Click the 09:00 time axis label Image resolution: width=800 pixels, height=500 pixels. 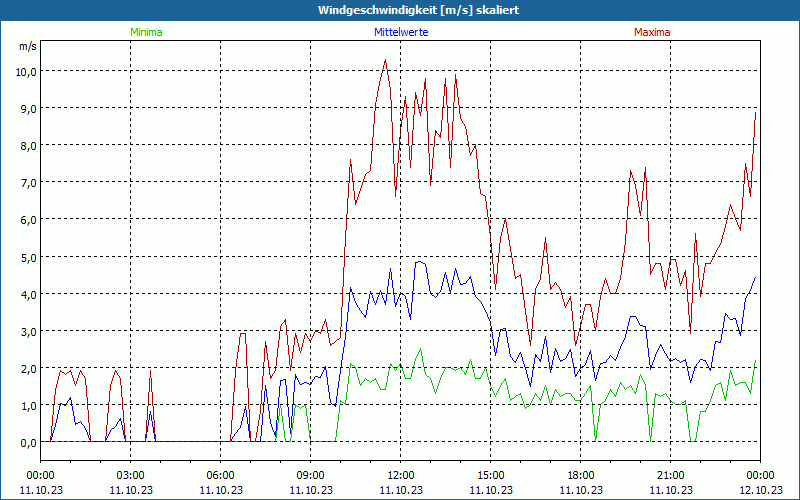click(311, 476)
